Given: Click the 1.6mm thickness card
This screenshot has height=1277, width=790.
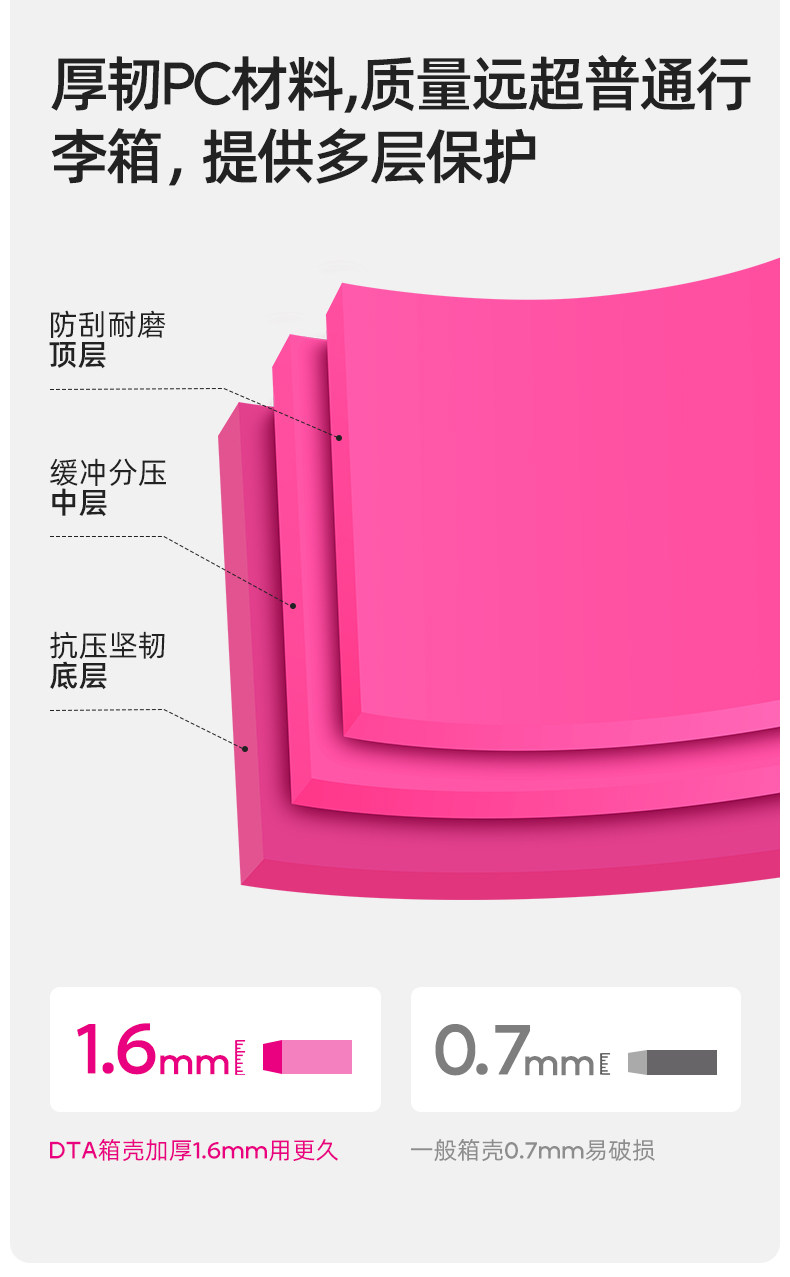Looking at the screenshot, I should [215, 1049].
